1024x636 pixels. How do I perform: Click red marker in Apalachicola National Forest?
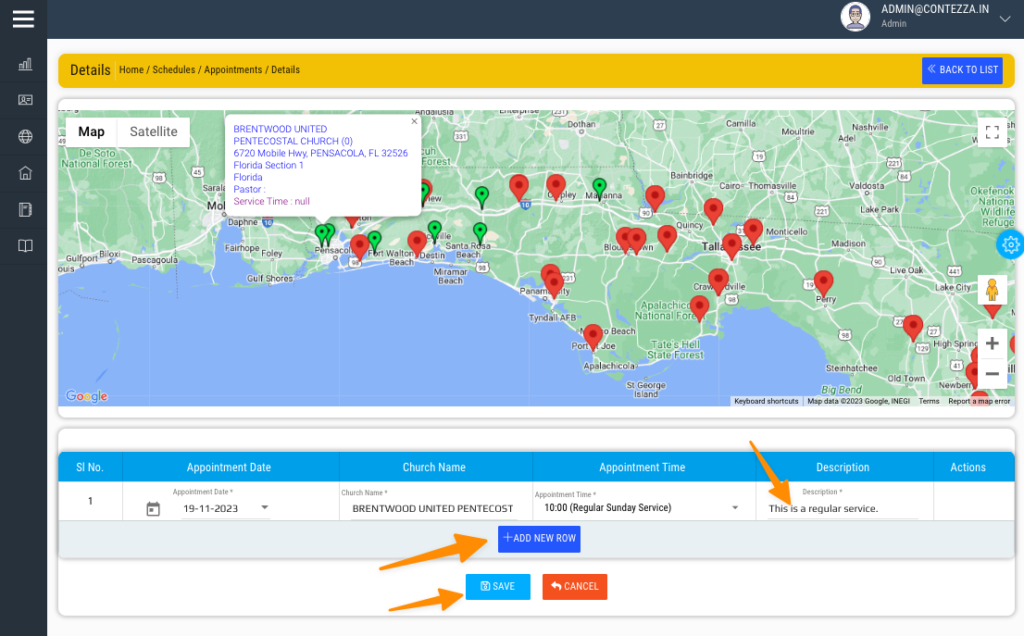click(x=699, y=310)
